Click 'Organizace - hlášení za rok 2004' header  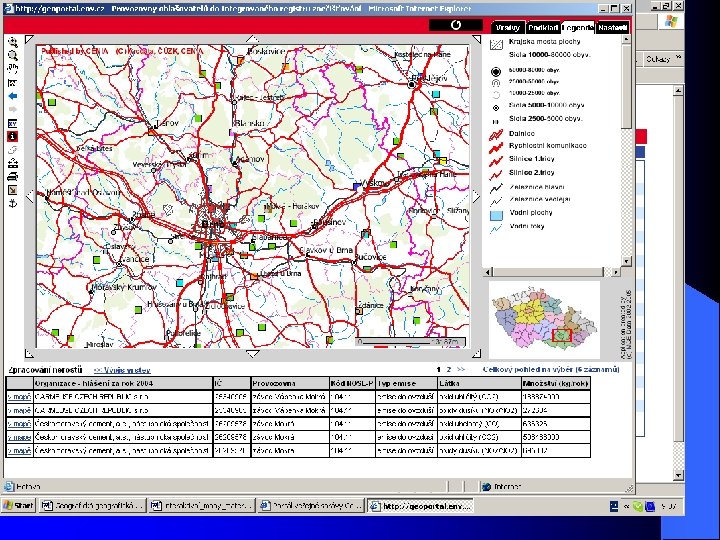coord(123,383)
